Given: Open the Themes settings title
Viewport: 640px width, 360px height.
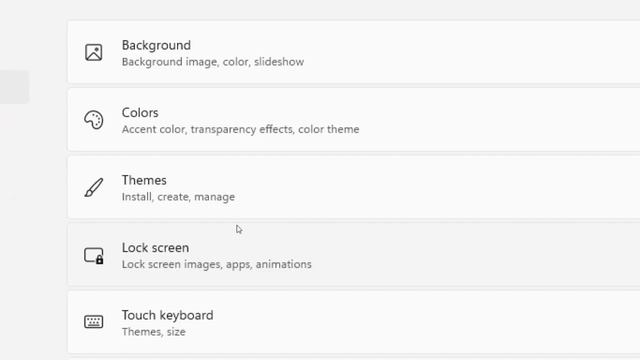Looking at the screenshot, I should (x=144, y=180).
